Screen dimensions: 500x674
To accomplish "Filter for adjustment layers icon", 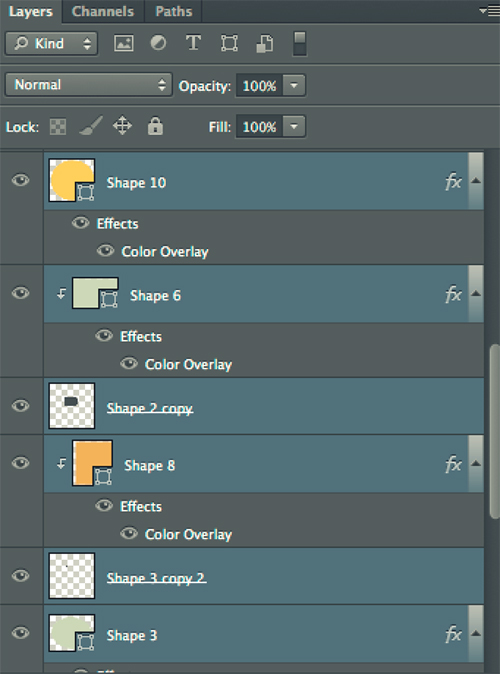I will coord(158,43).
